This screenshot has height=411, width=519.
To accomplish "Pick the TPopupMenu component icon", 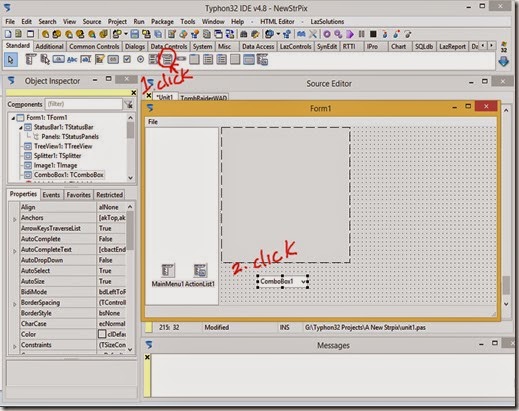I will pos(44,60).
